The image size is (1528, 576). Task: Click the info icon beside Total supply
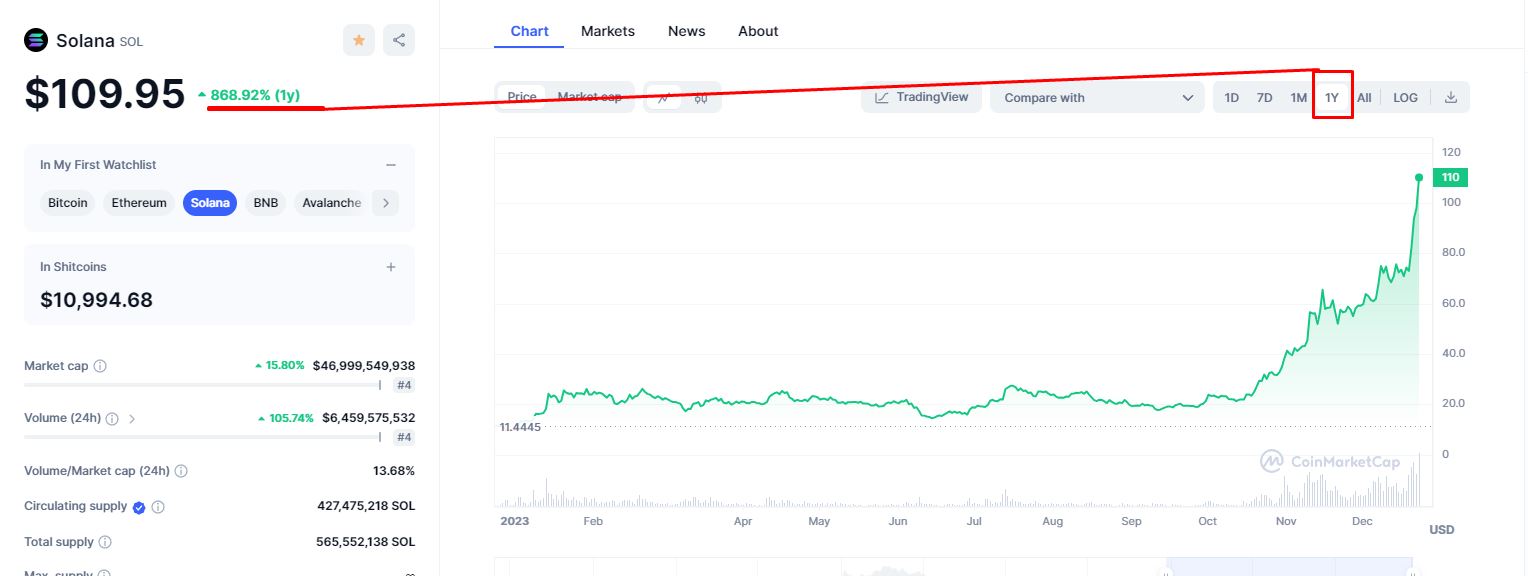[105, 542]
